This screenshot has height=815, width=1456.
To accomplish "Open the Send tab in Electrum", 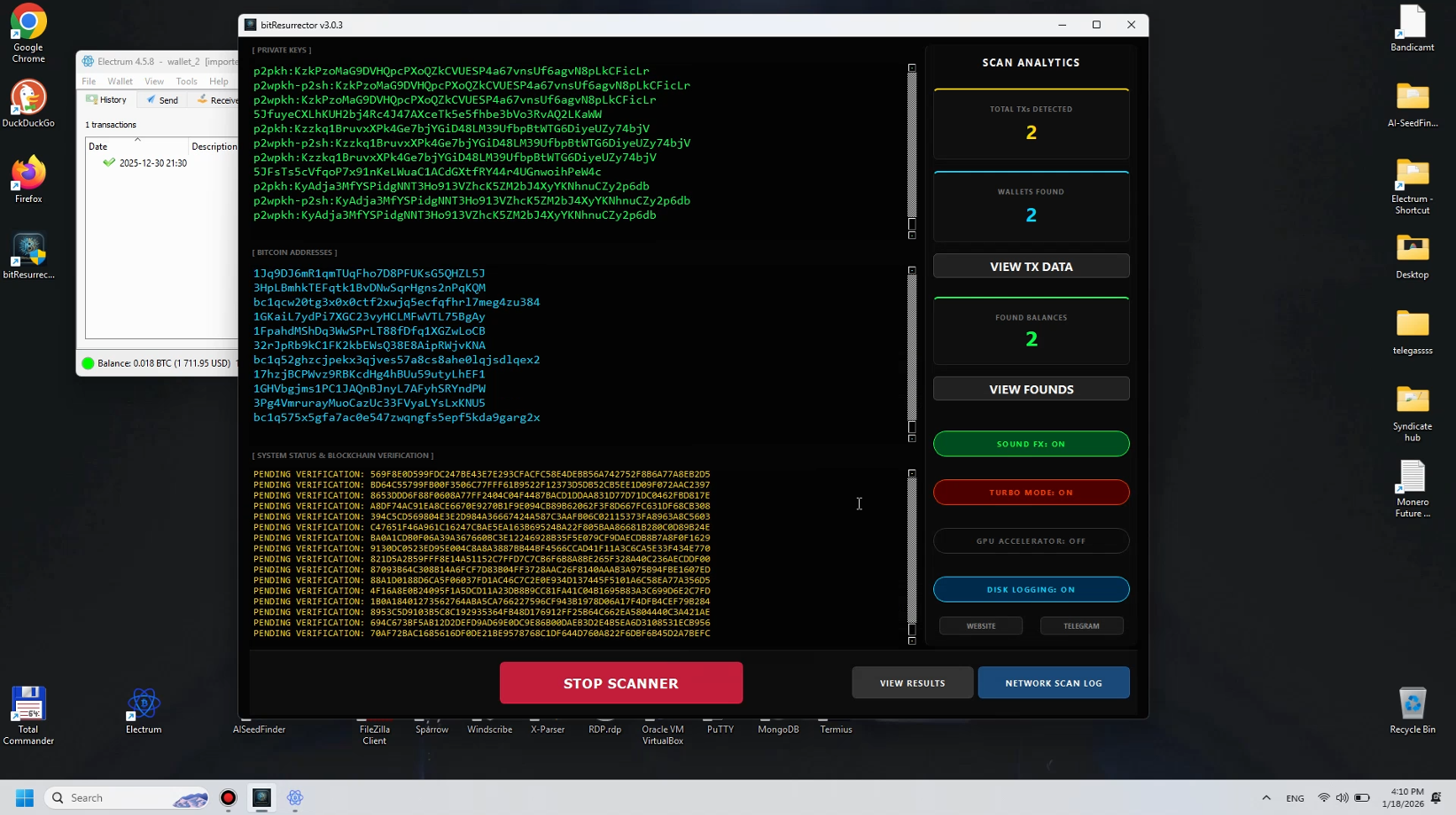I will tap(162, 99).
